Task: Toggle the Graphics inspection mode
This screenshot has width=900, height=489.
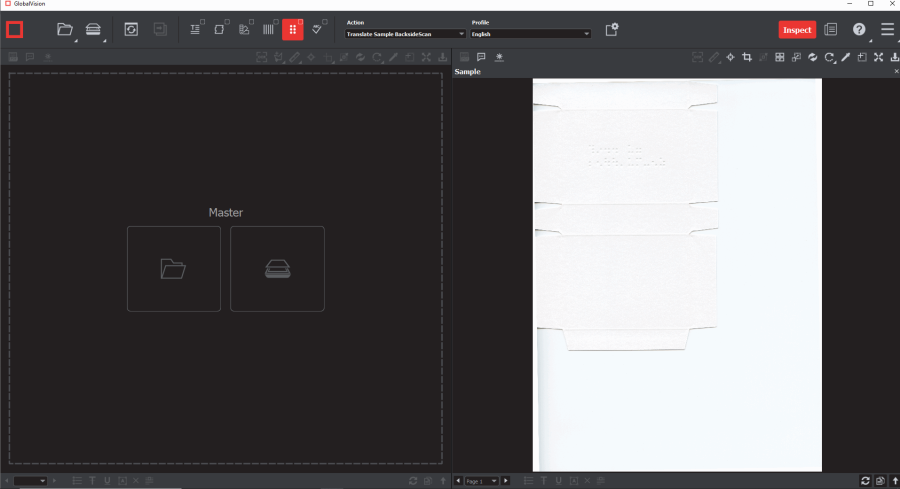Action: pyautogui.click(x=219, y=30)
